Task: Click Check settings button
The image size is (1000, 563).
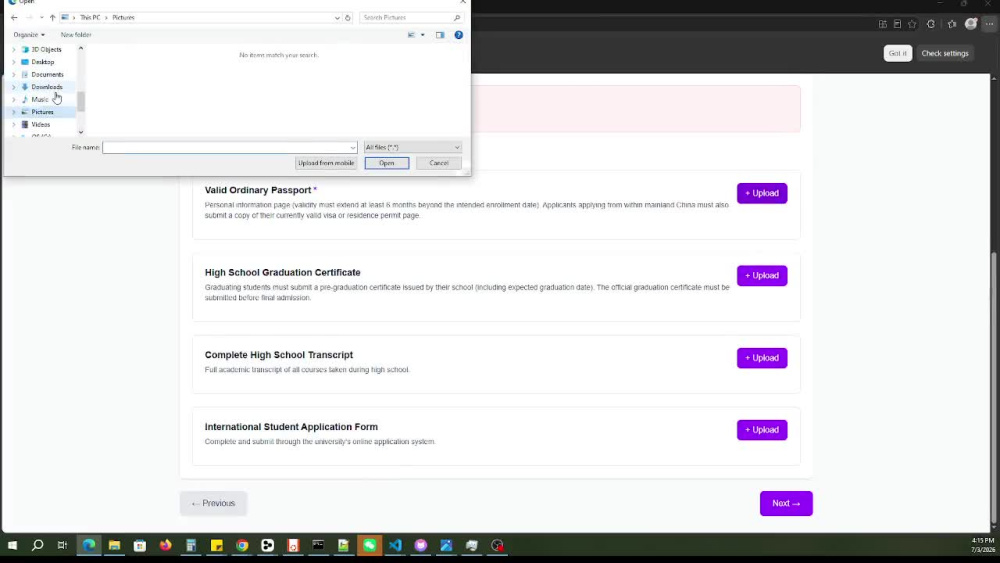Action: [x=945, y=54]
